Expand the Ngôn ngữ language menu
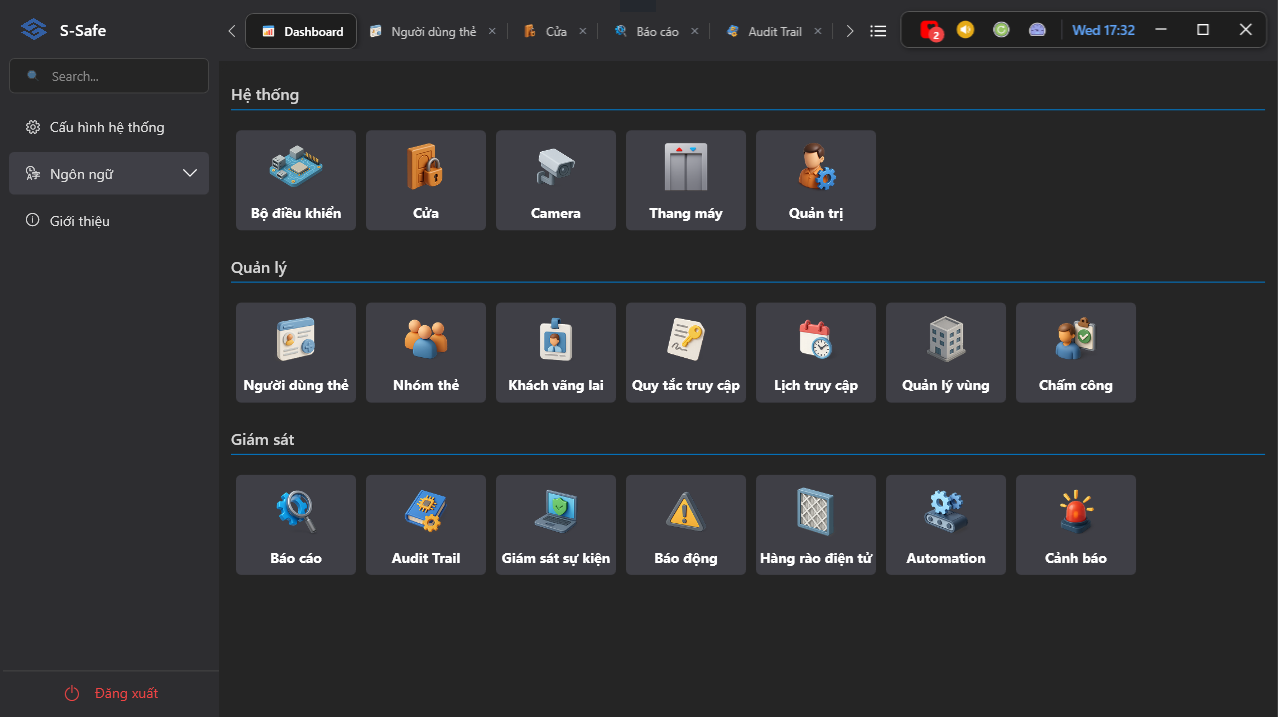The image size is (1278, 717). (x=109, y=174)
